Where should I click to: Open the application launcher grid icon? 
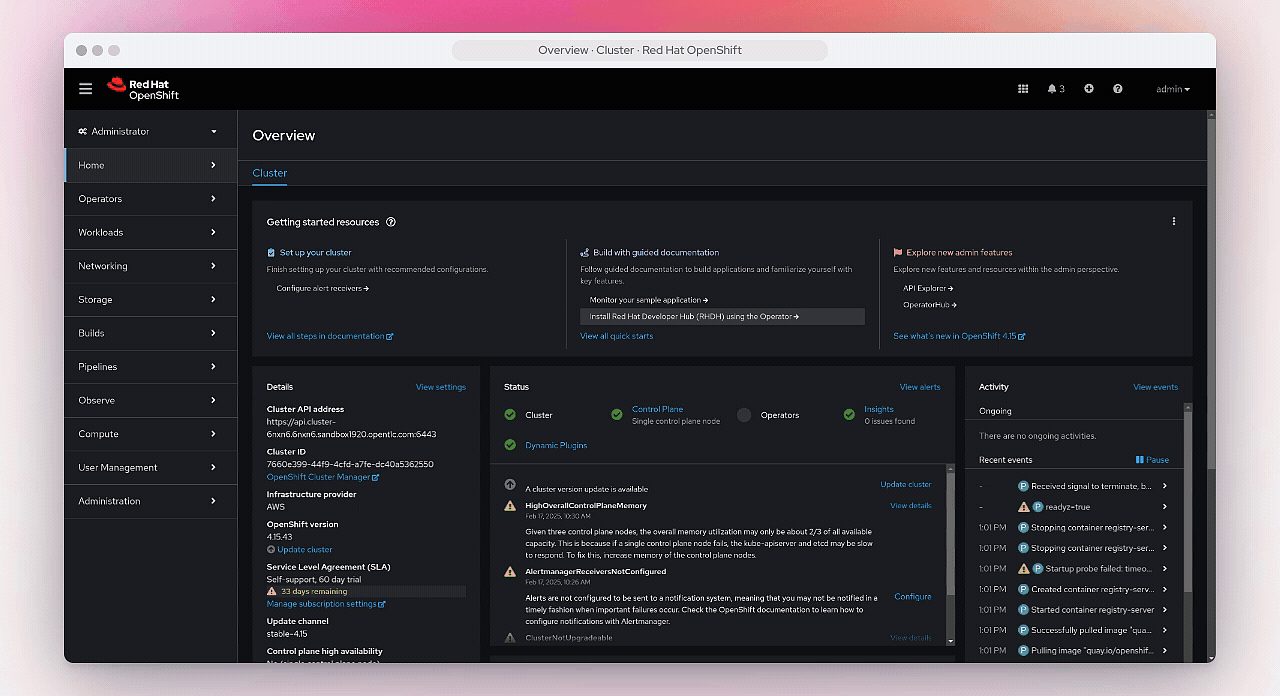point(1023,89)
